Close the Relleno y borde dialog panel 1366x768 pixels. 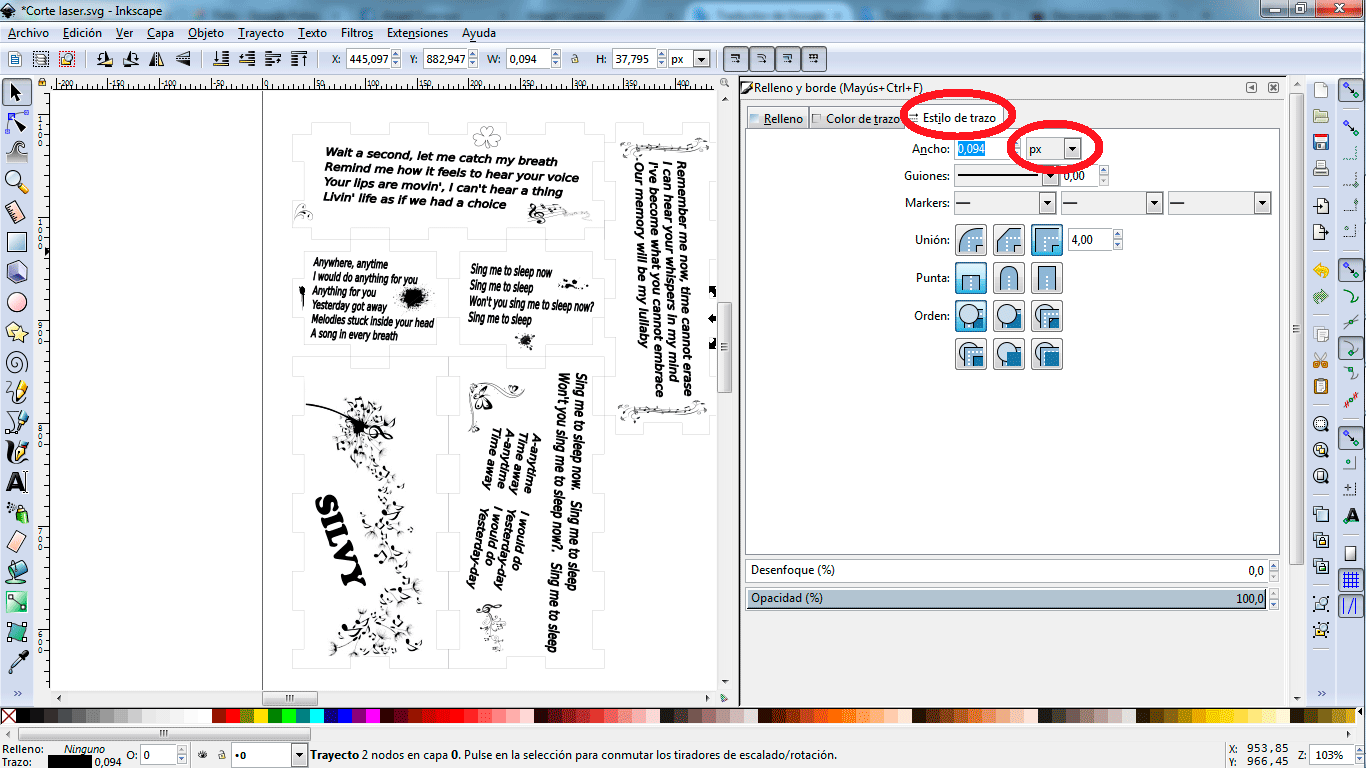coord(1273,88)
